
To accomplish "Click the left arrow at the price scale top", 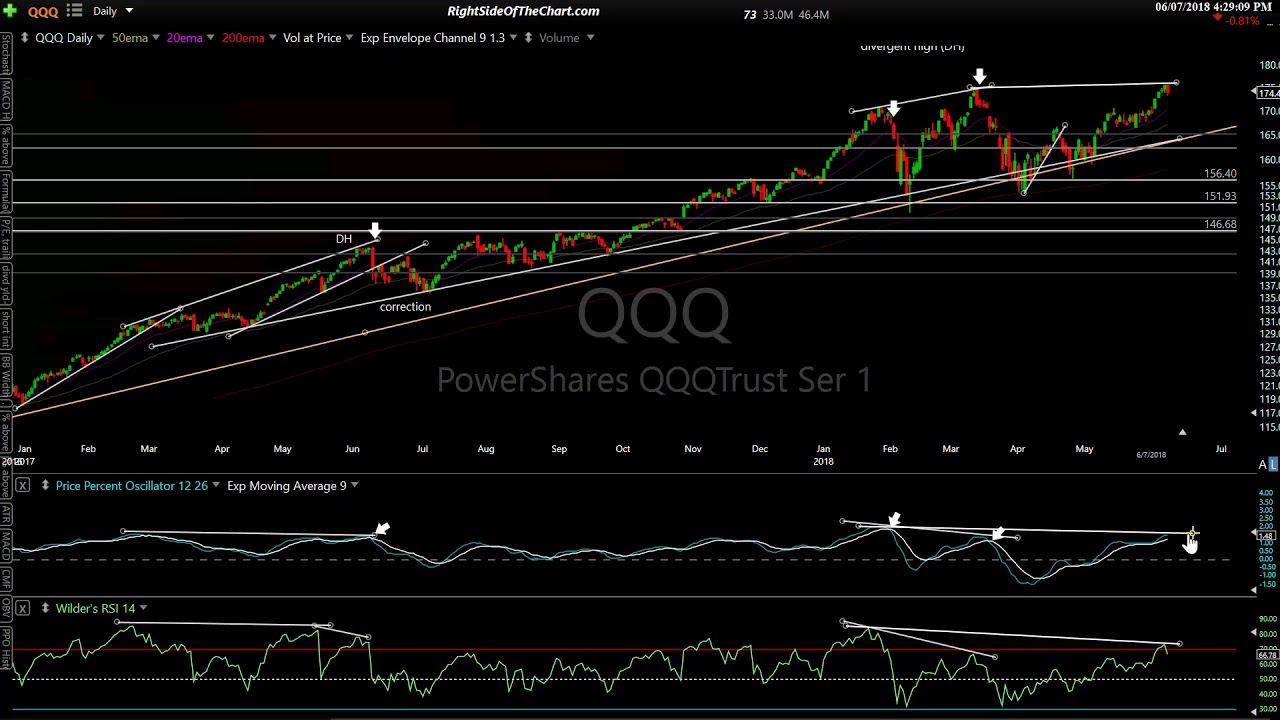I will [1254, 93].
